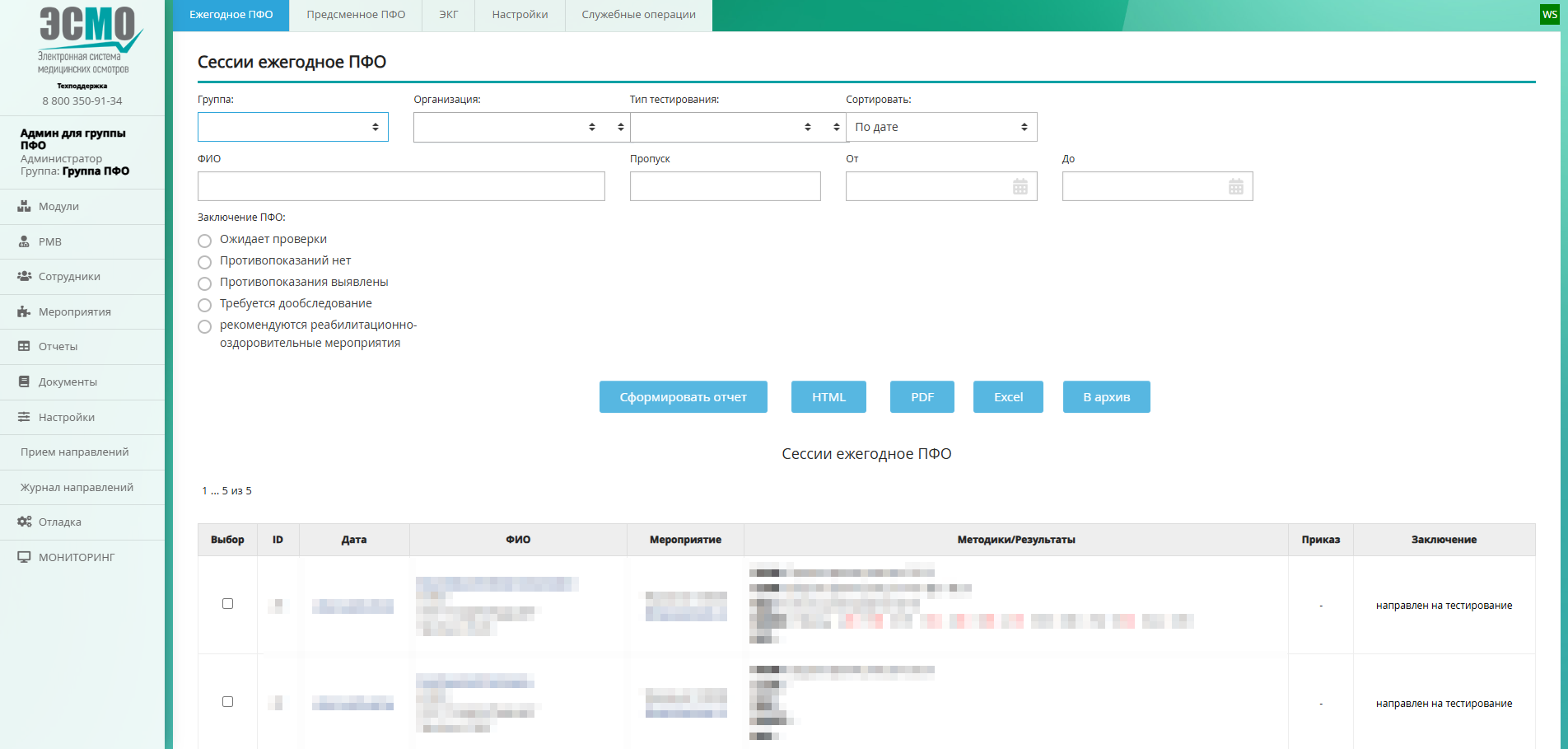Open the Служебные операции tab
Image resolution: width=1568 pixels, height=749 pixels.
[x=639, y=15]
